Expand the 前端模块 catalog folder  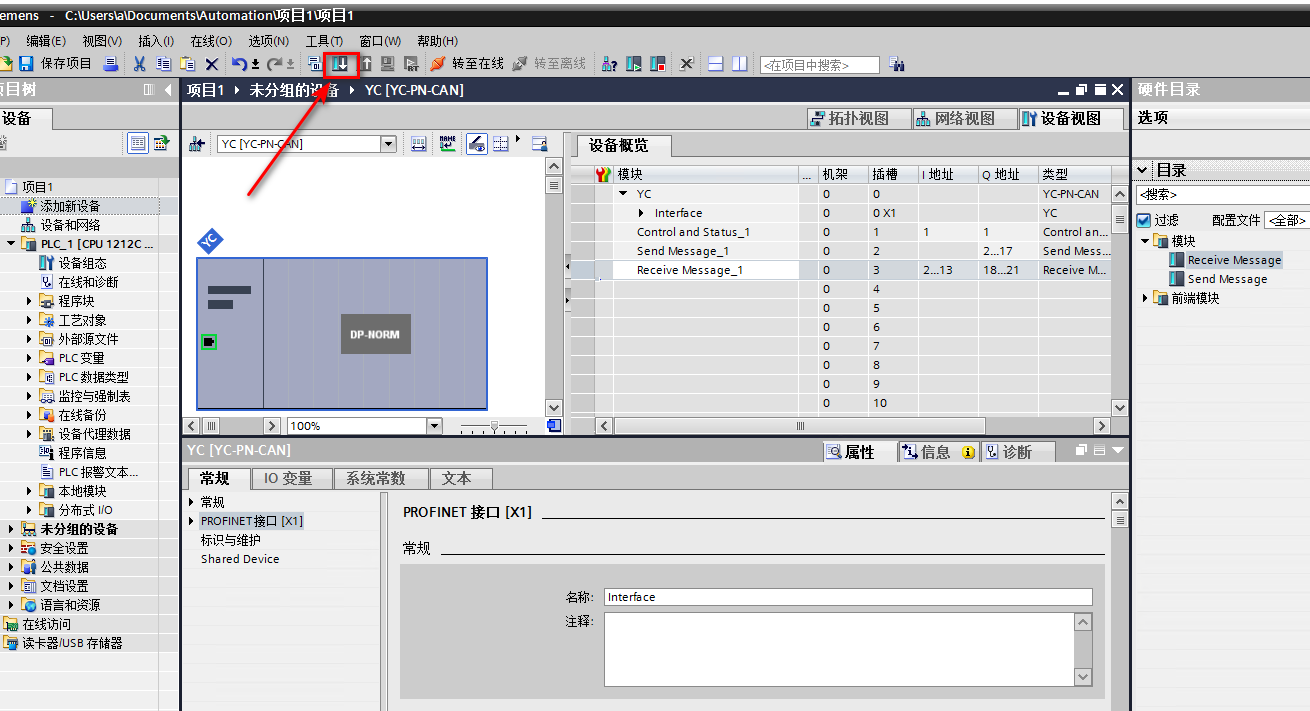[x=1145, y=298]
